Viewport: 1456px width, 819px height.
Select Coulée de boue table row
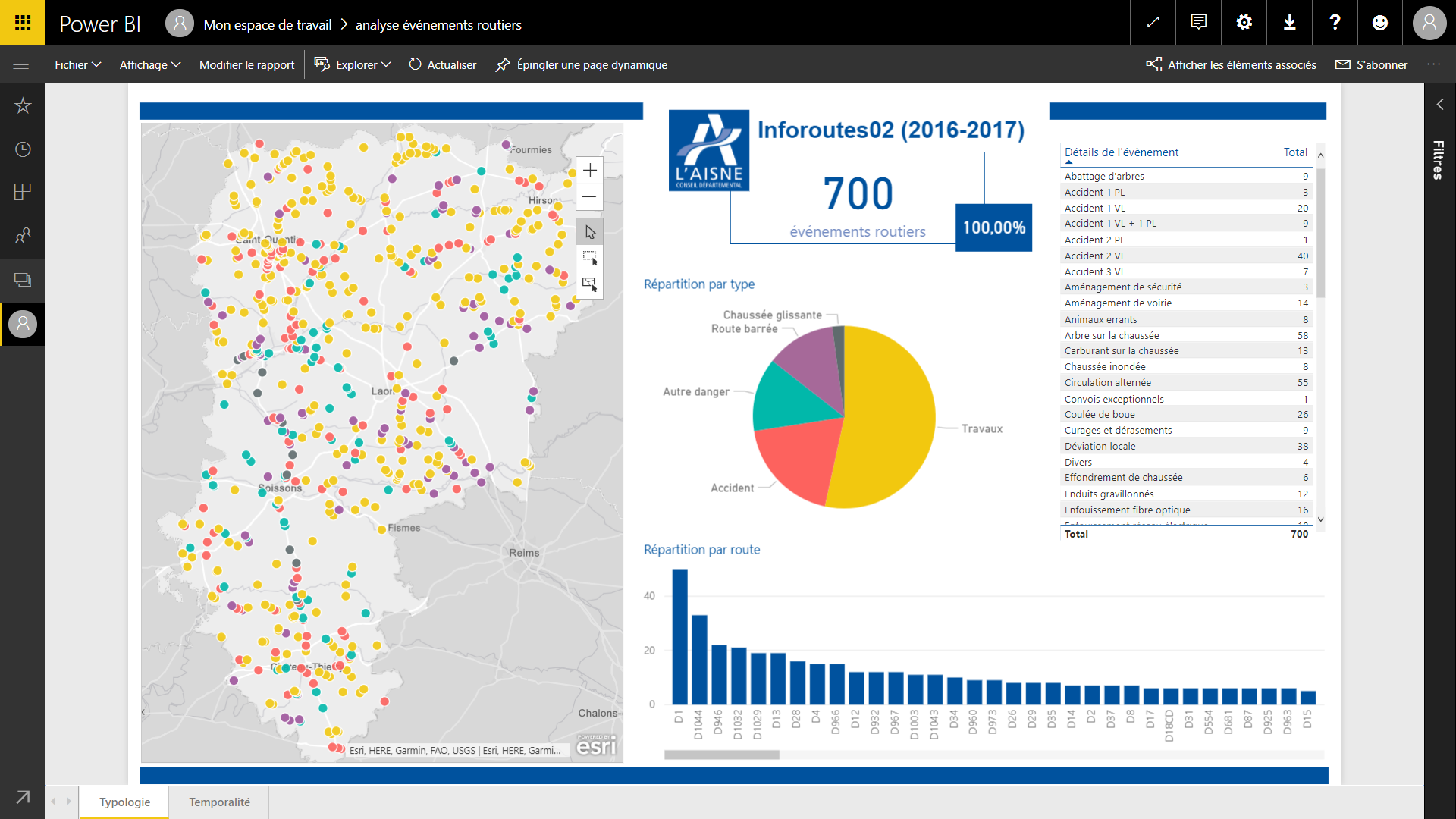click(x=1186, y=414)
